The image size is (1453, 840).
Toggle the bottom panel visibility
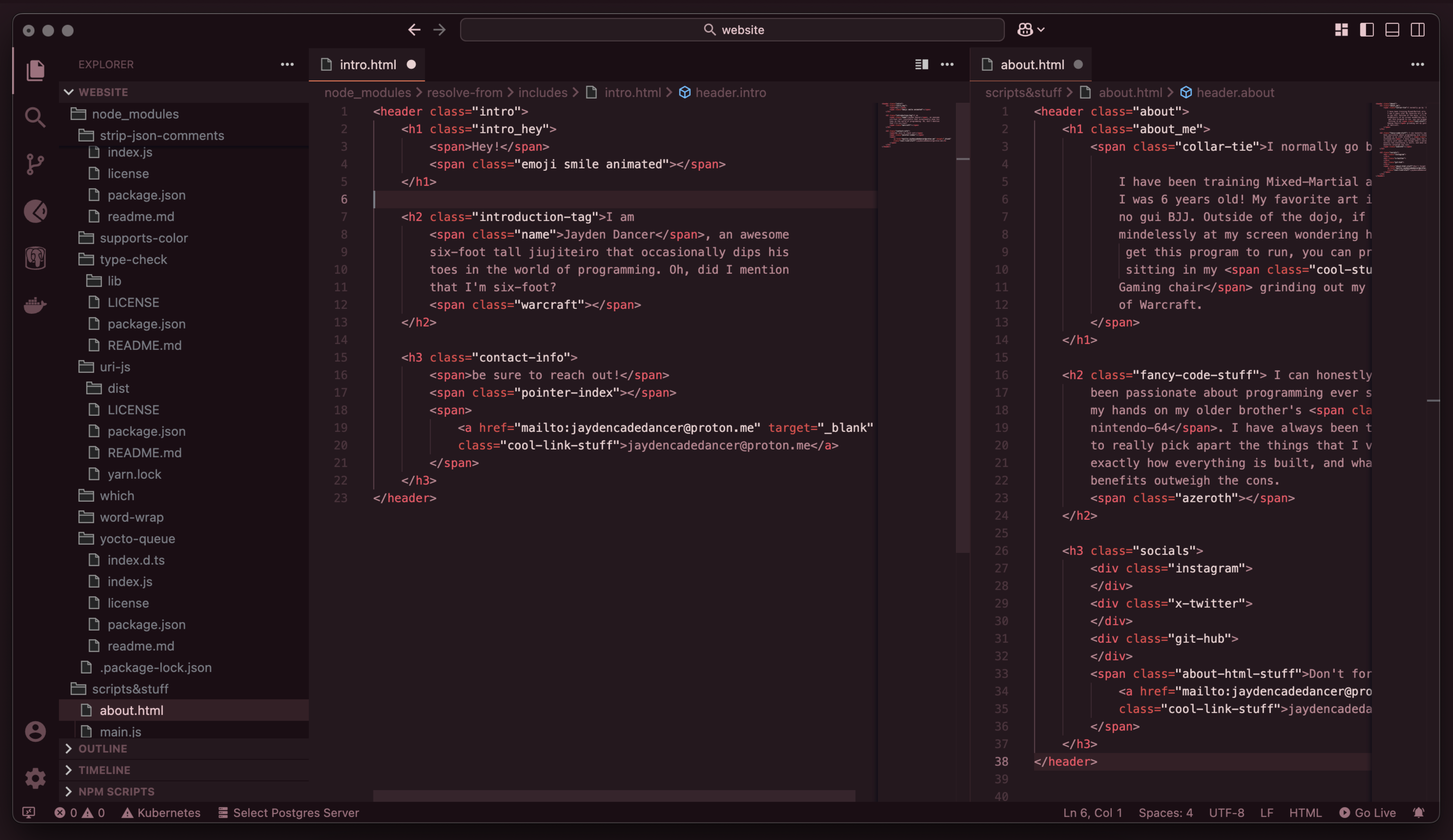click(1392, 29)
